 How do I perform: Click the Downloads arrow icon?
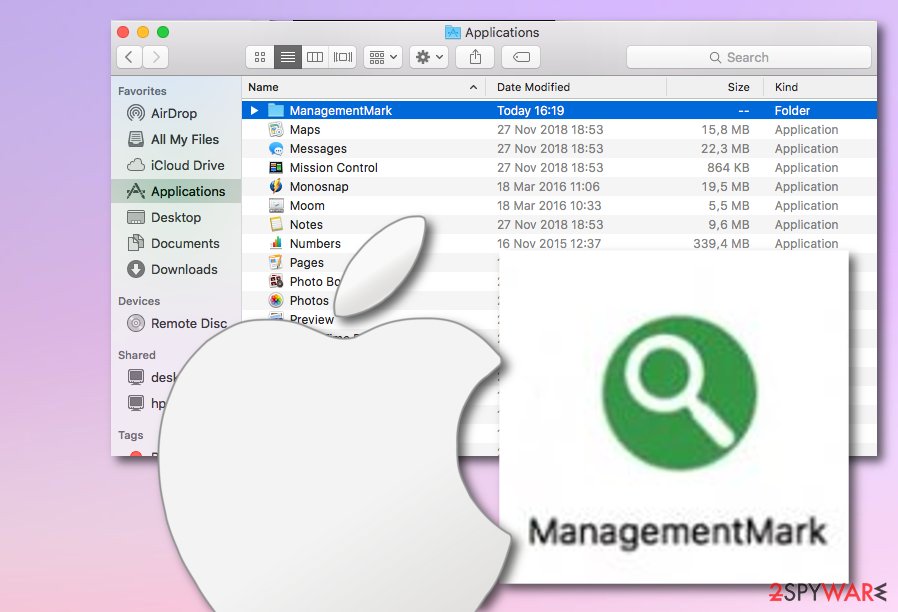136,269
